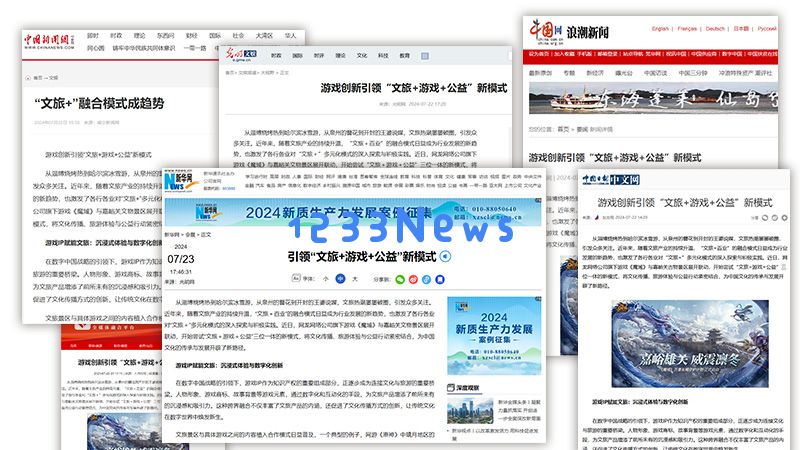Click 邮箱登录 in China.org.cn red bar
The height and width of the screenshot is (450, 800).
pos(607,54)
